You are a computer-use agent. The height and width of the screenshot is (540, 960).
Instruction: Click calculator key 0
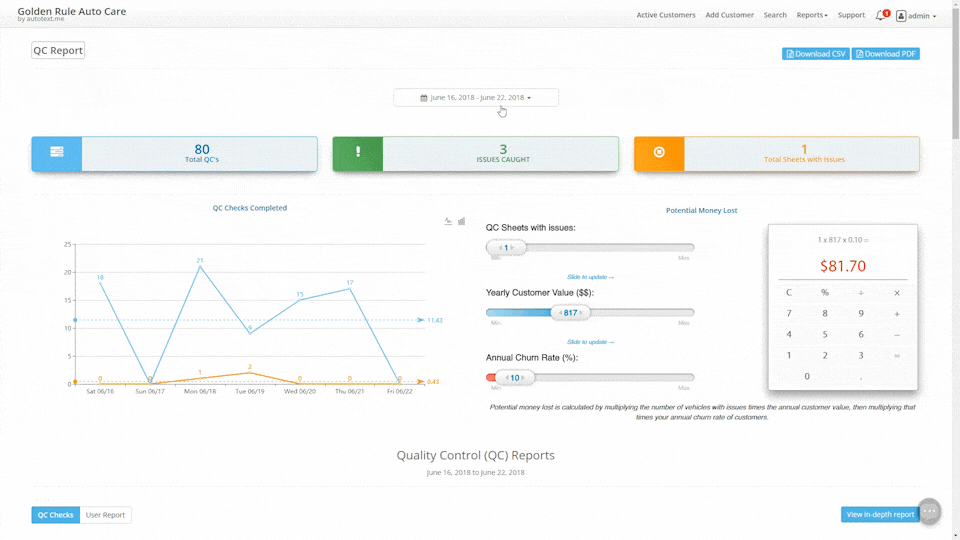click(807, 377)
